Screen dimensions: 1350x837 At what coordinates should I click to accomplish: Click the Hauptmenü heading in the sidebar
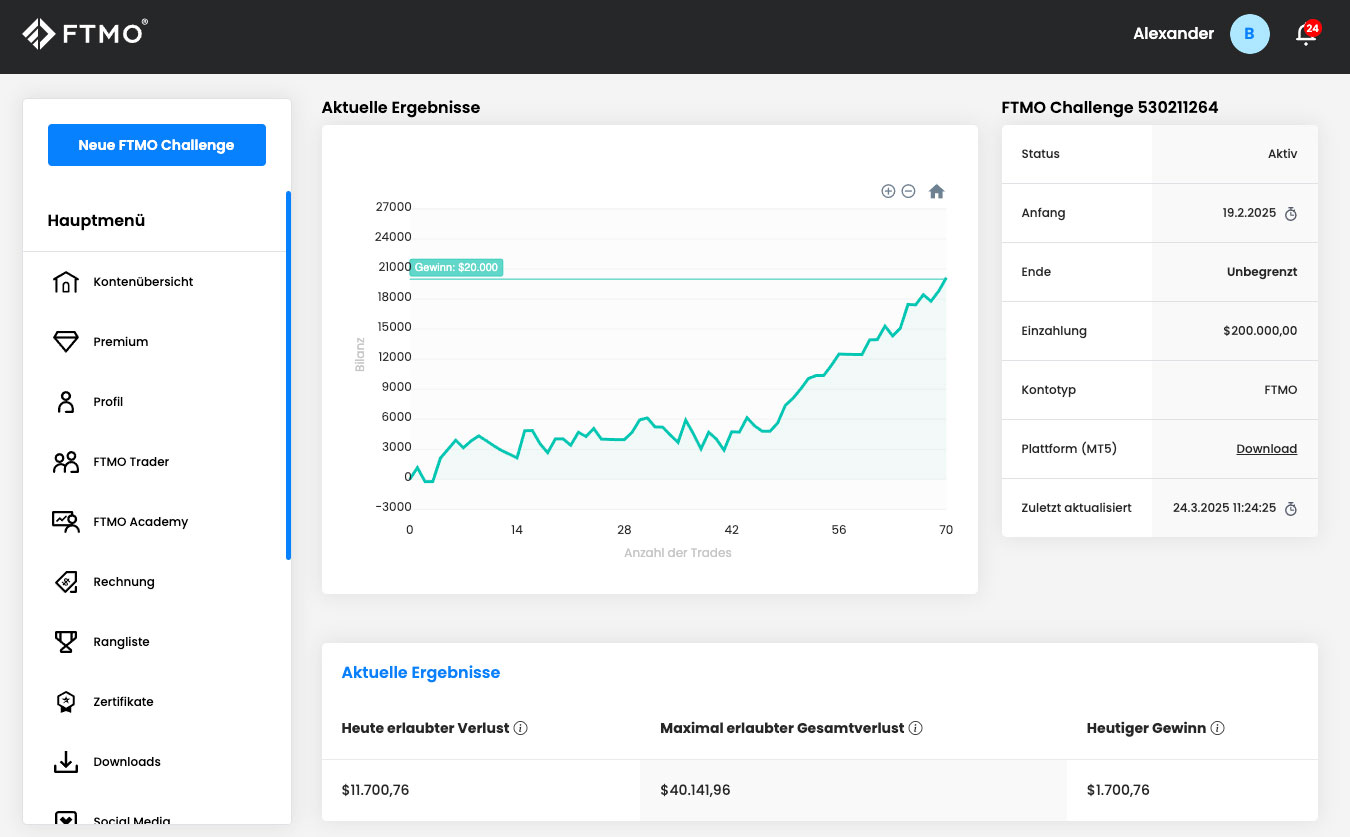pyautogui.click(x=96, y=221)
